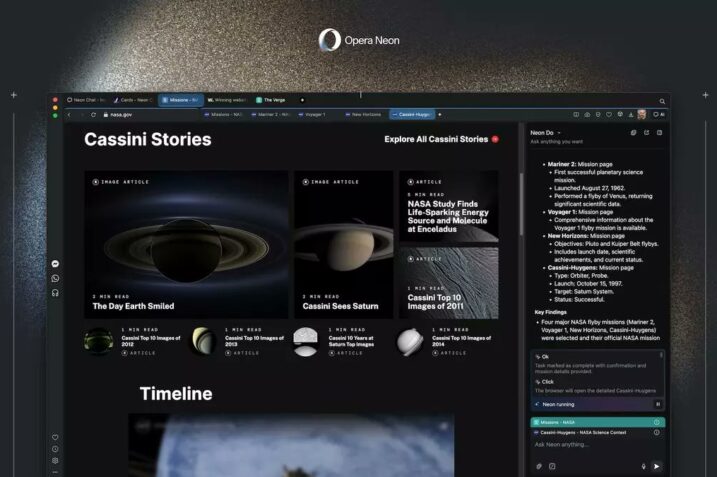Select the New Horizons sub-tab
The width and height of the screenshot is (717, 477).
click(x=363, y=115)
